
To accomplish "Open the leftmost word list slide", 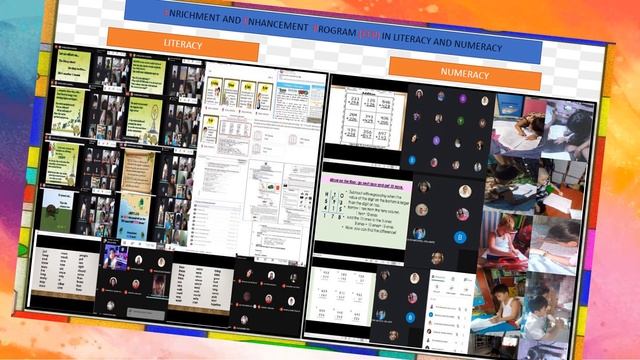I will tap(65, 273).
